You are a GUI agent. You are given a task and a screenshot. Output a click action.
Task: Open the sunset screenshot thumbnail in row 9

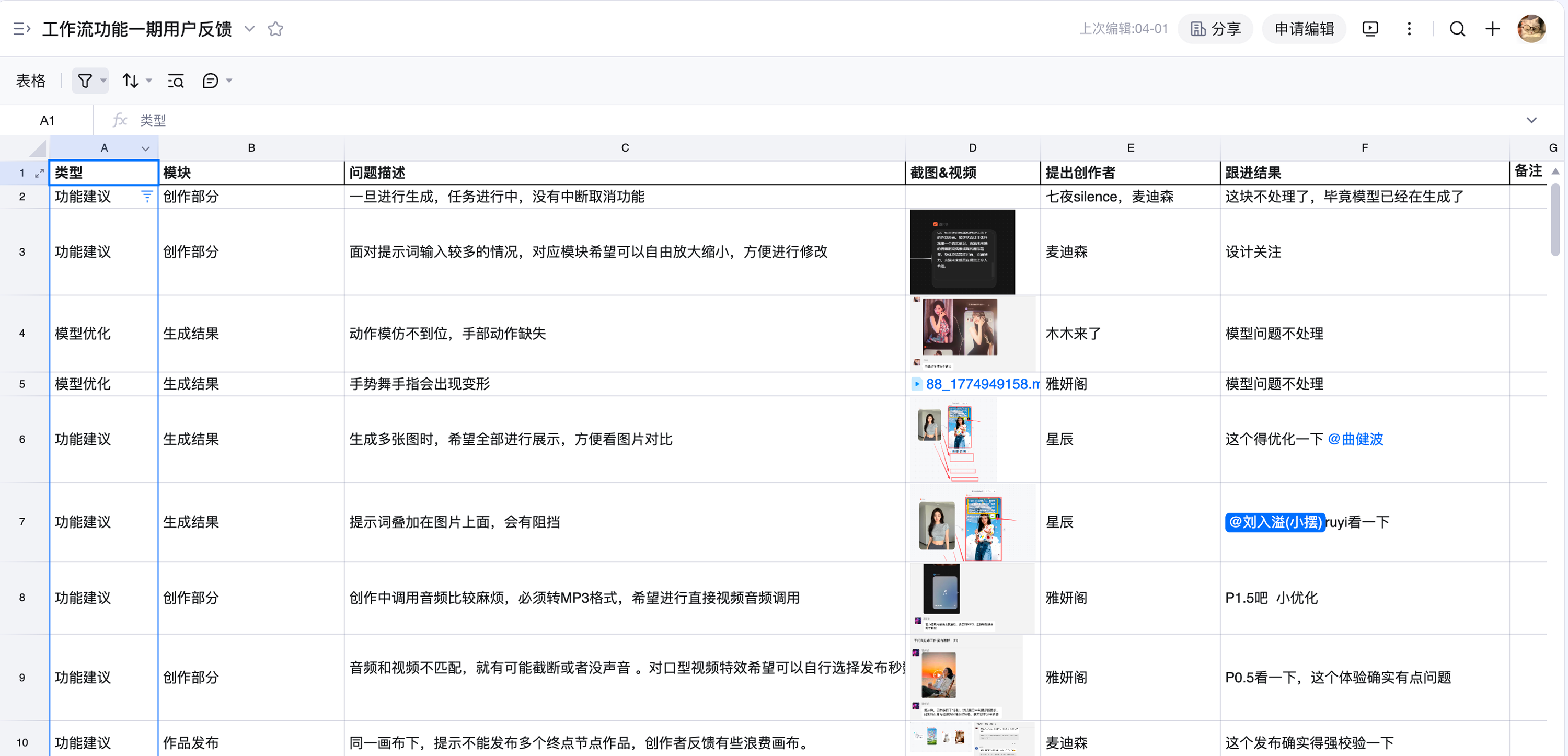point(966,678)
